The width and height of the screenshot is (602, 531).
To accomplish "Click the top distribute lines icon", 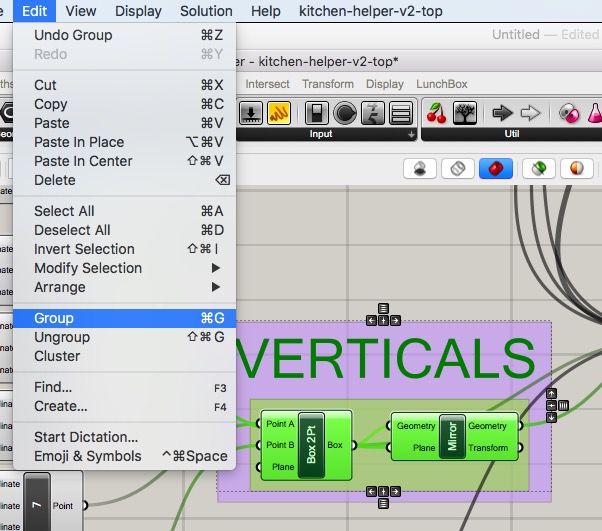I will click(383, 308).
